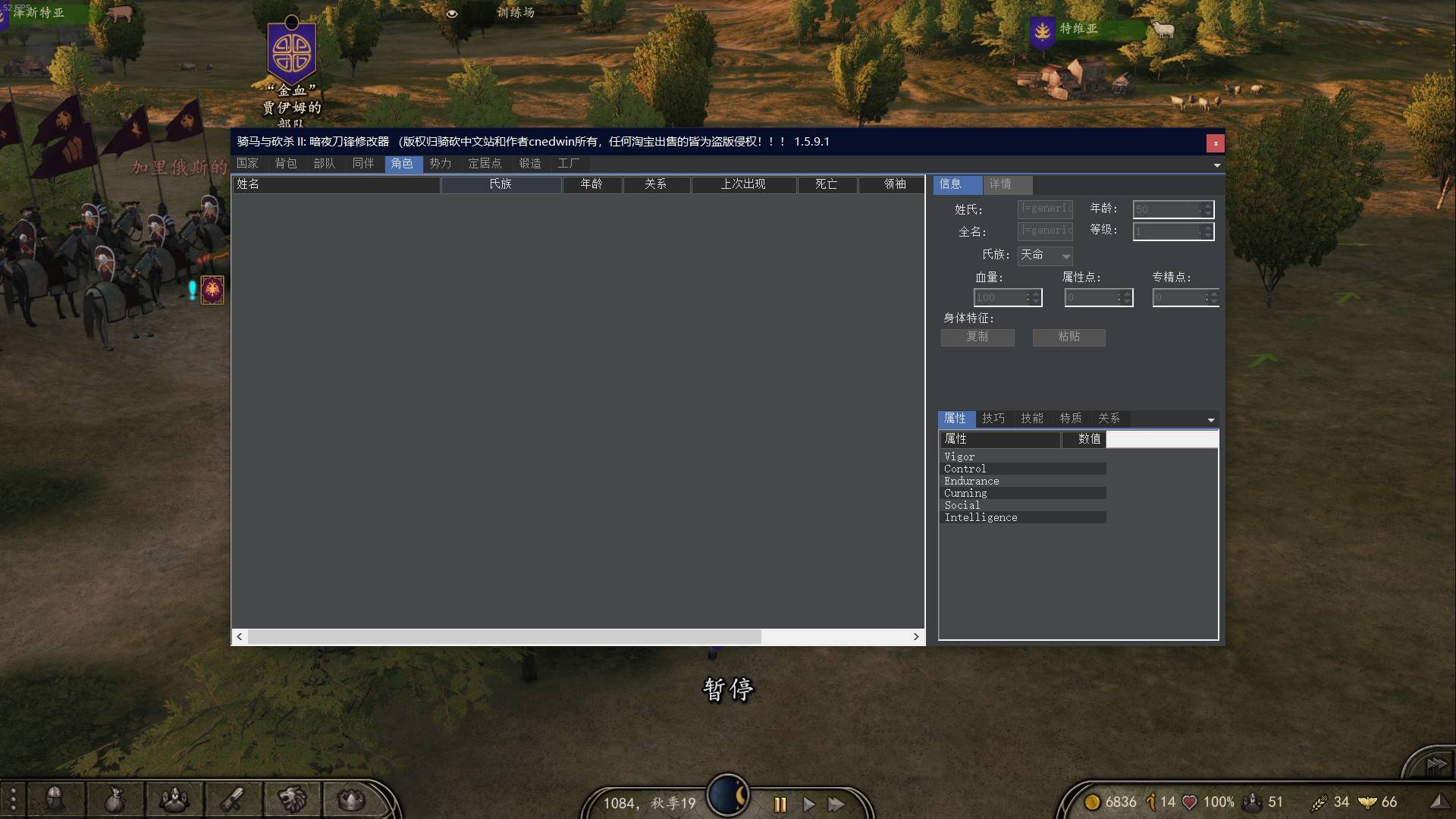Image resolution: width=1456 pixels, height=819 pixels.
Task: Click the play normal speed button
Action: [x=808, y=804]
